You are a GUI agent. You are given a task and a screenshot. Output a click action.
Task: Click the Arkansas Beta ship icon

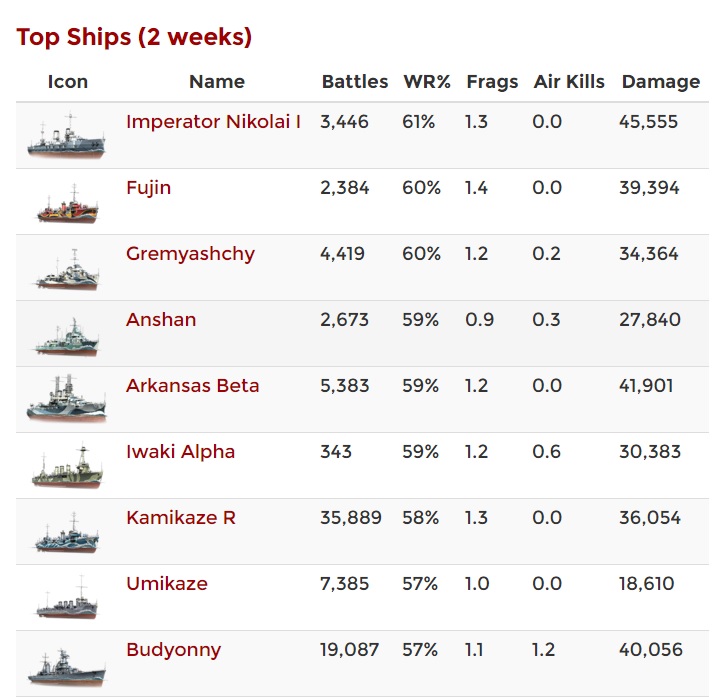click(x=66, y=401)
